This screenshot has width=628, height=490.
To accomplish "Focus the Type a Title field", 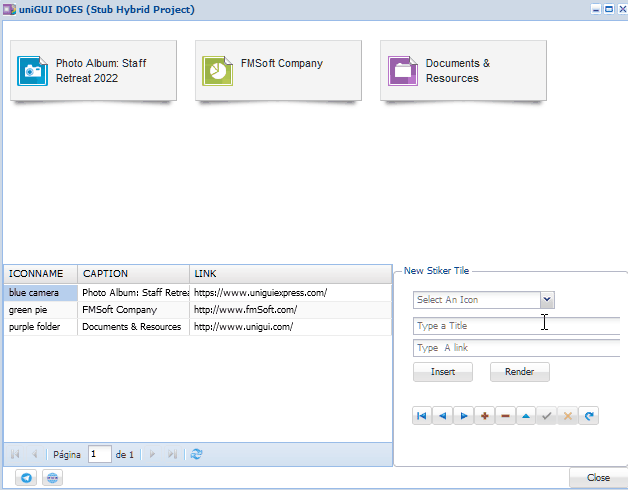I will 517,326.
